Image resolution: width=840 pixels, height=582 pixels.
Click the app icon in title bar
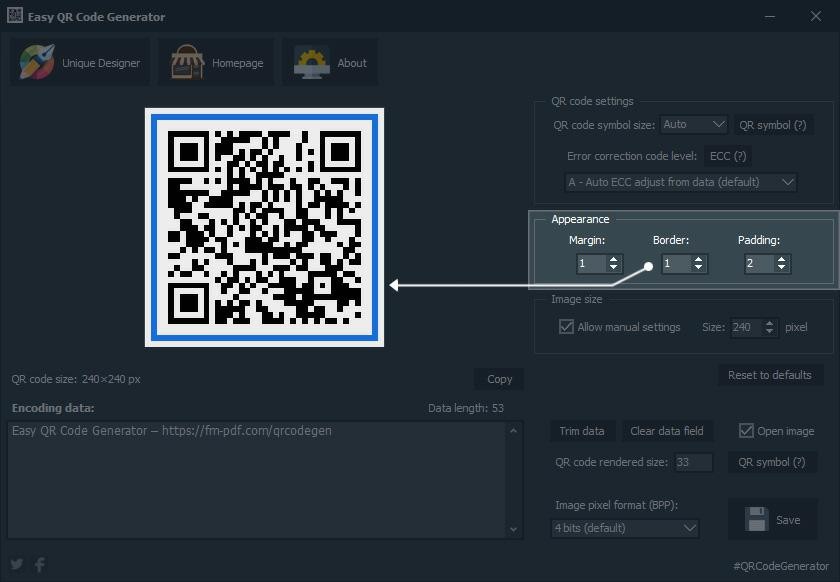[14, 16]
